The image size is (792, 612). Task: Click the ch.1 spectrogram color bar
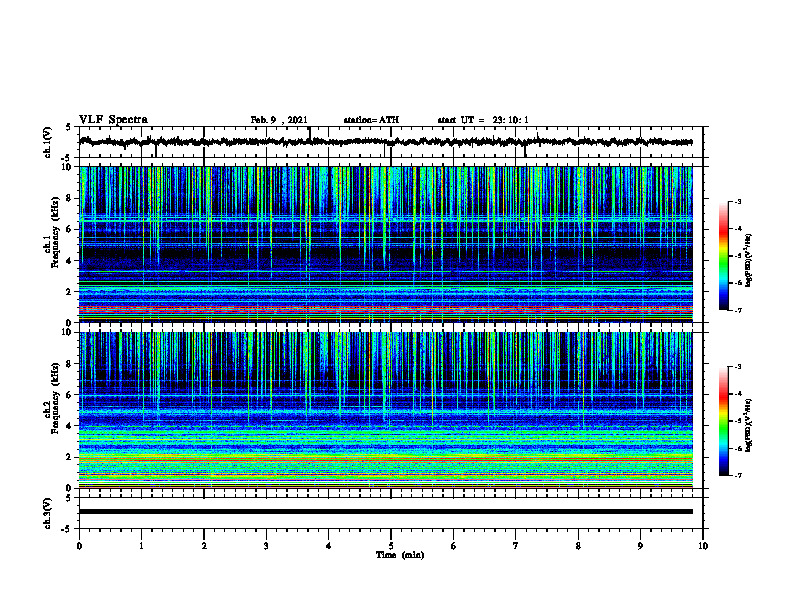click(723, 256)
